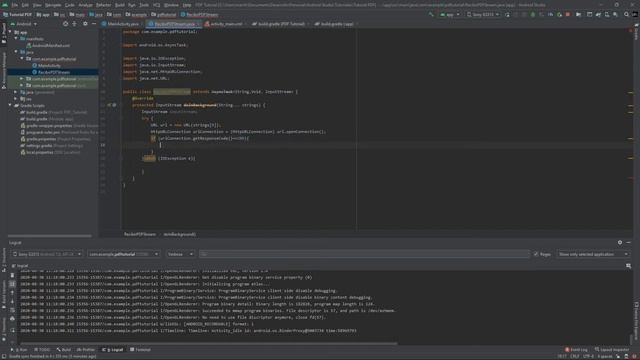Collapse the Gradle Scripts node
This screenshot has width=640, height=360.
10,105
